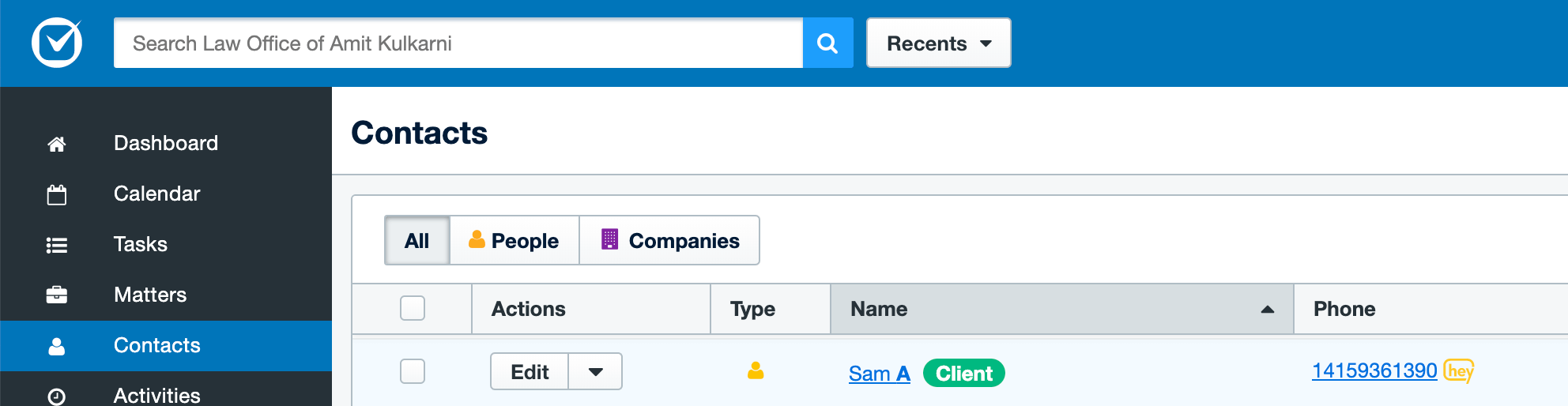Click the Clio checkmark logo
1568x406 pixels.
coord(57,43)
